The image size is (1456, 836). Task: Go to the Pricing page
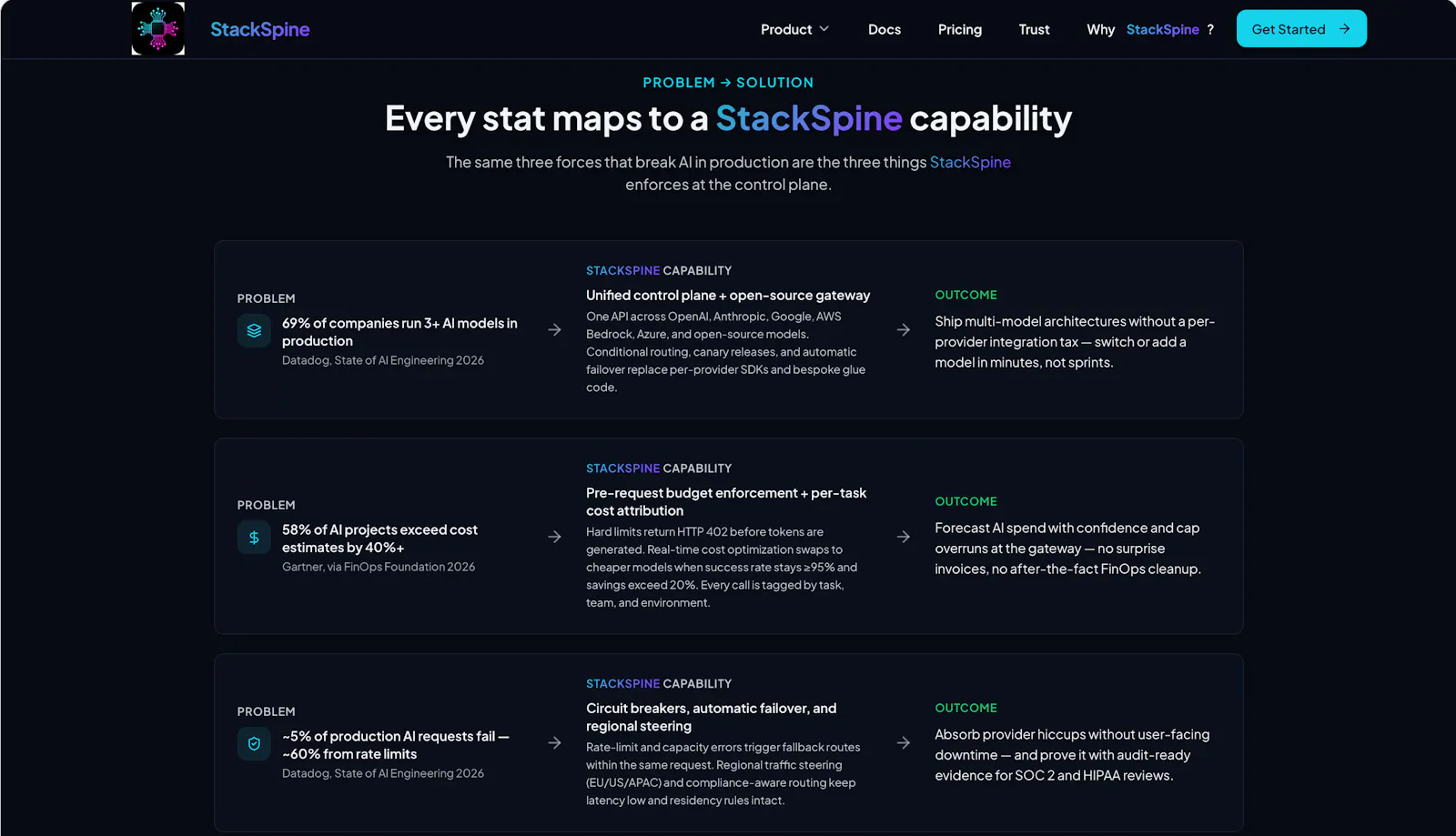pos(959,29)
